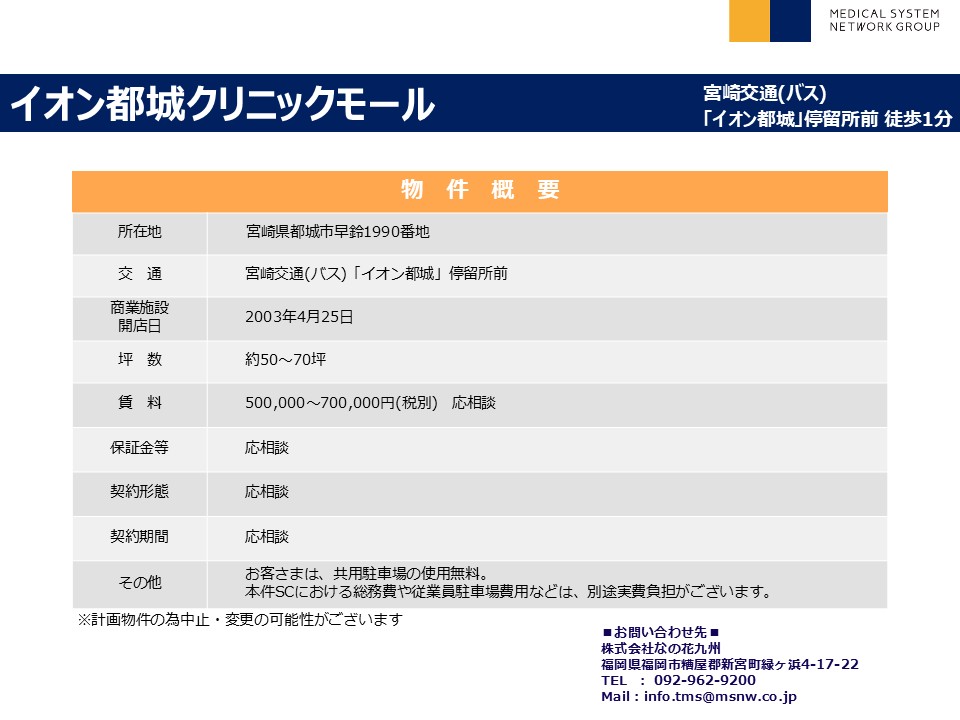The height and width of the screenshot is (720, 960).
Task: Click the "交通" row label
Action: pos(140,274)
